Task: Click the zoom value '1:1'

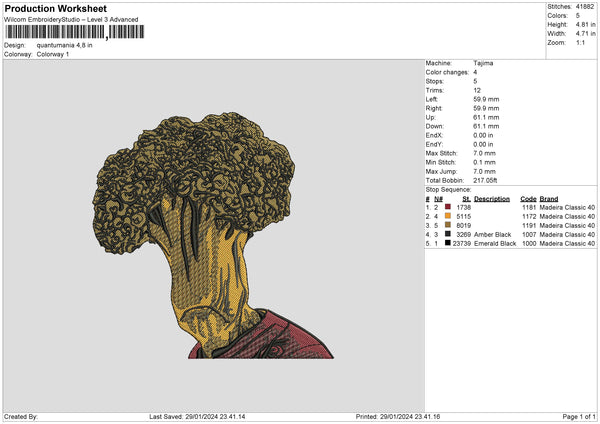Action: click(580, 43)
